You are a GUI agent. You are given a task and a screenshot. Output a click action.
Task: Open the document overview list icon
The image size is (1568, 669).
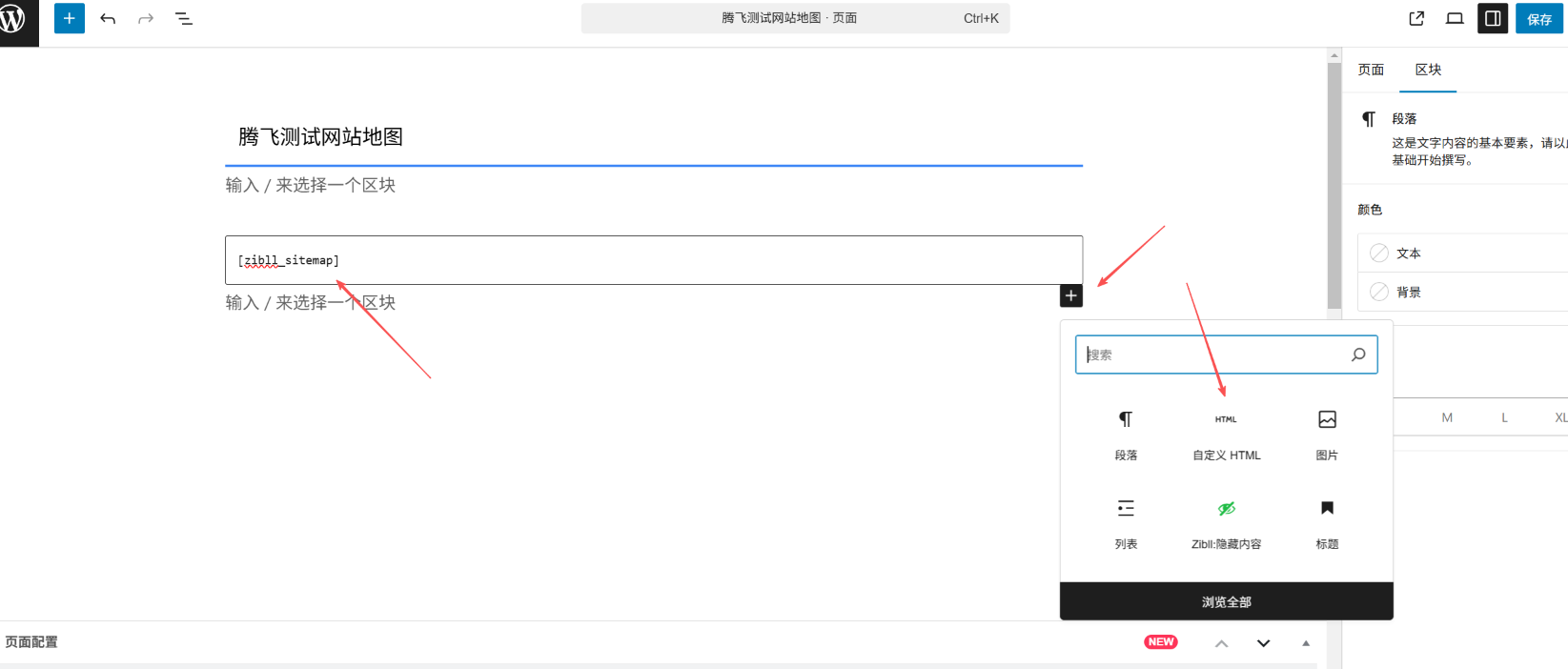[x=184, y=18]
